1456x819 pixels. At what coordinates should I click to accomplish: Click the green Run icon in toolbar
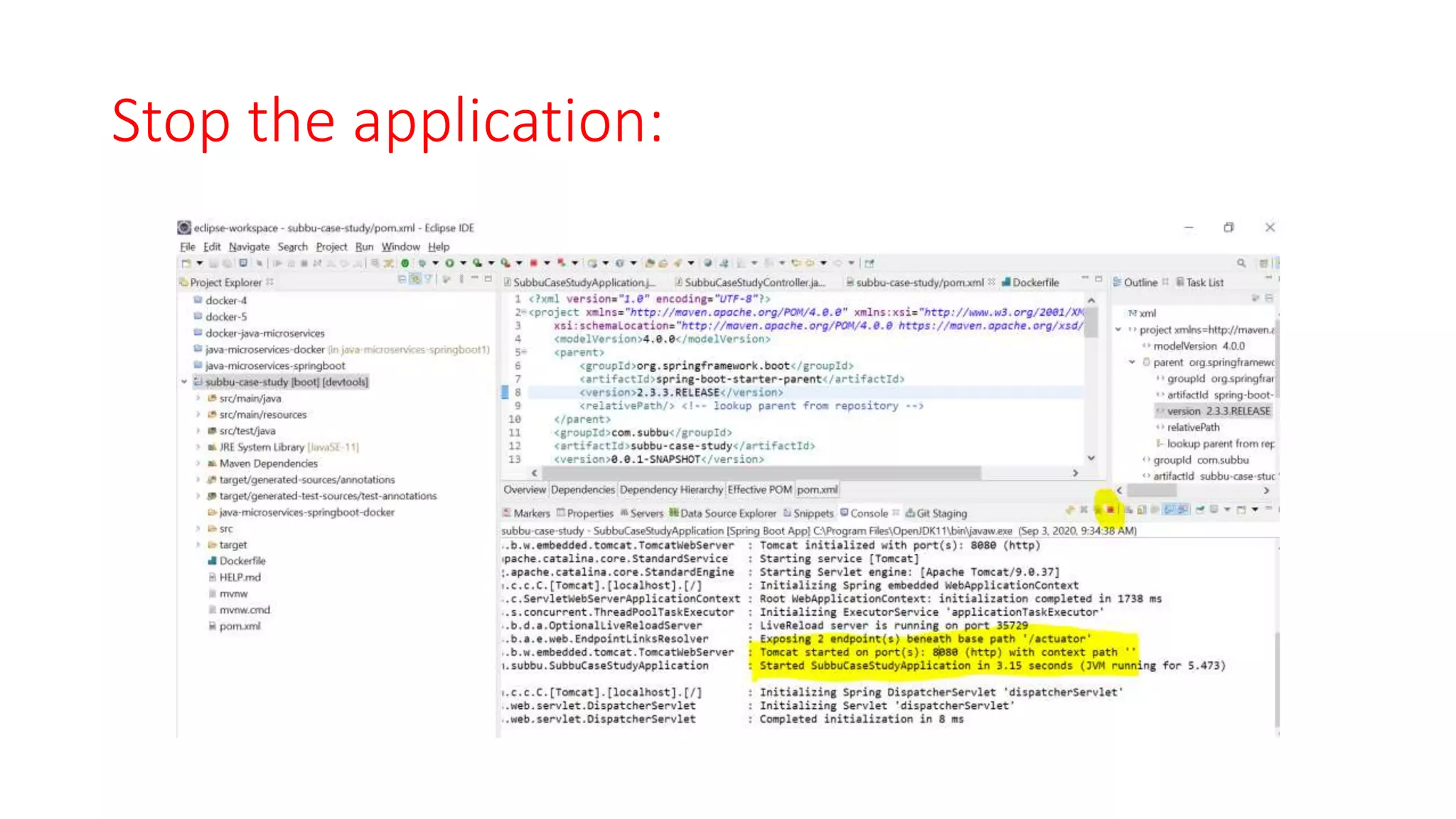pyautogui.click(x=449, y=263)
